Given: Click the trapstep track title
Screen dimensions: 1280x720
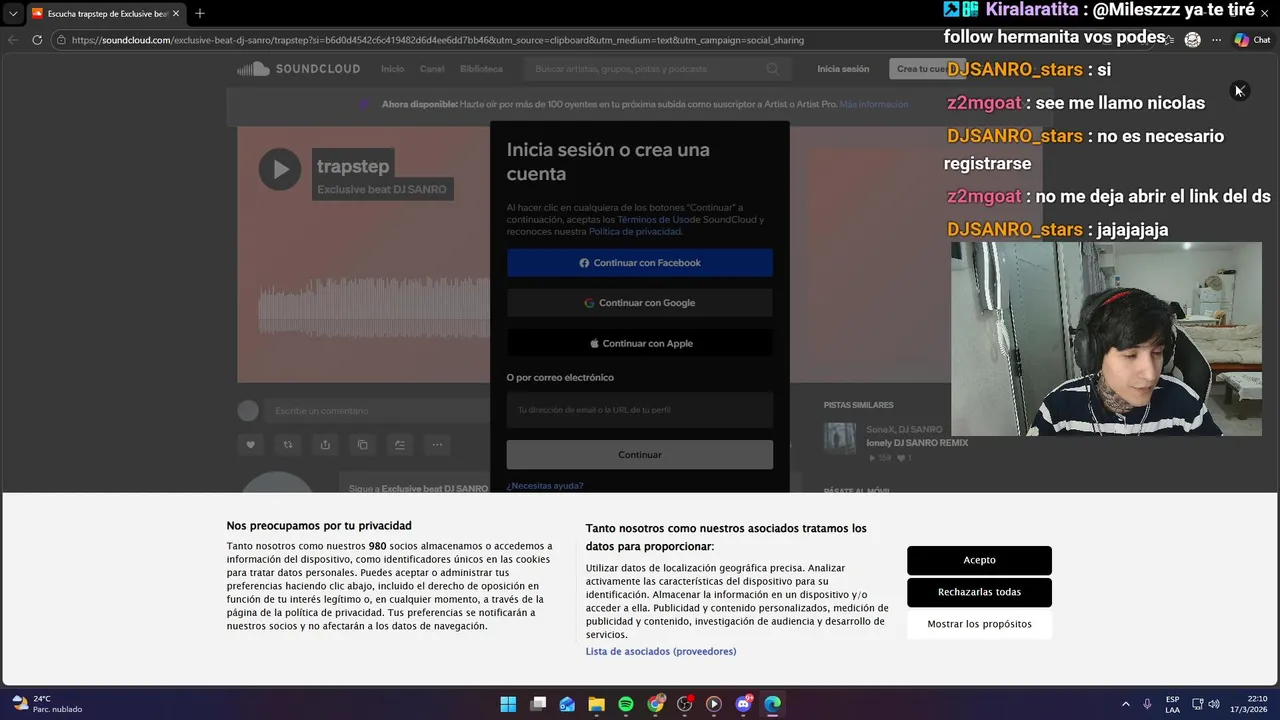Looking at the screenshot, I should coord(352,166).
